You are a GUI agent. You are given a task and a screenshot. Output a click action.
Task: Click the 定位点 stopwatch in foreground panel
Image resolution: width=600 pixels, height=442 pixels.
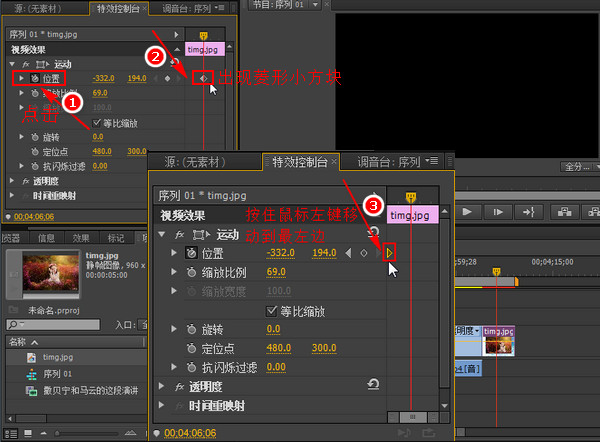[x=191, y=348]
